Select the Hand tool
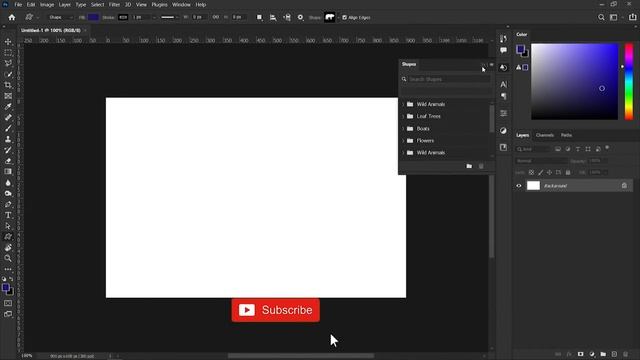 pos(8,247)
